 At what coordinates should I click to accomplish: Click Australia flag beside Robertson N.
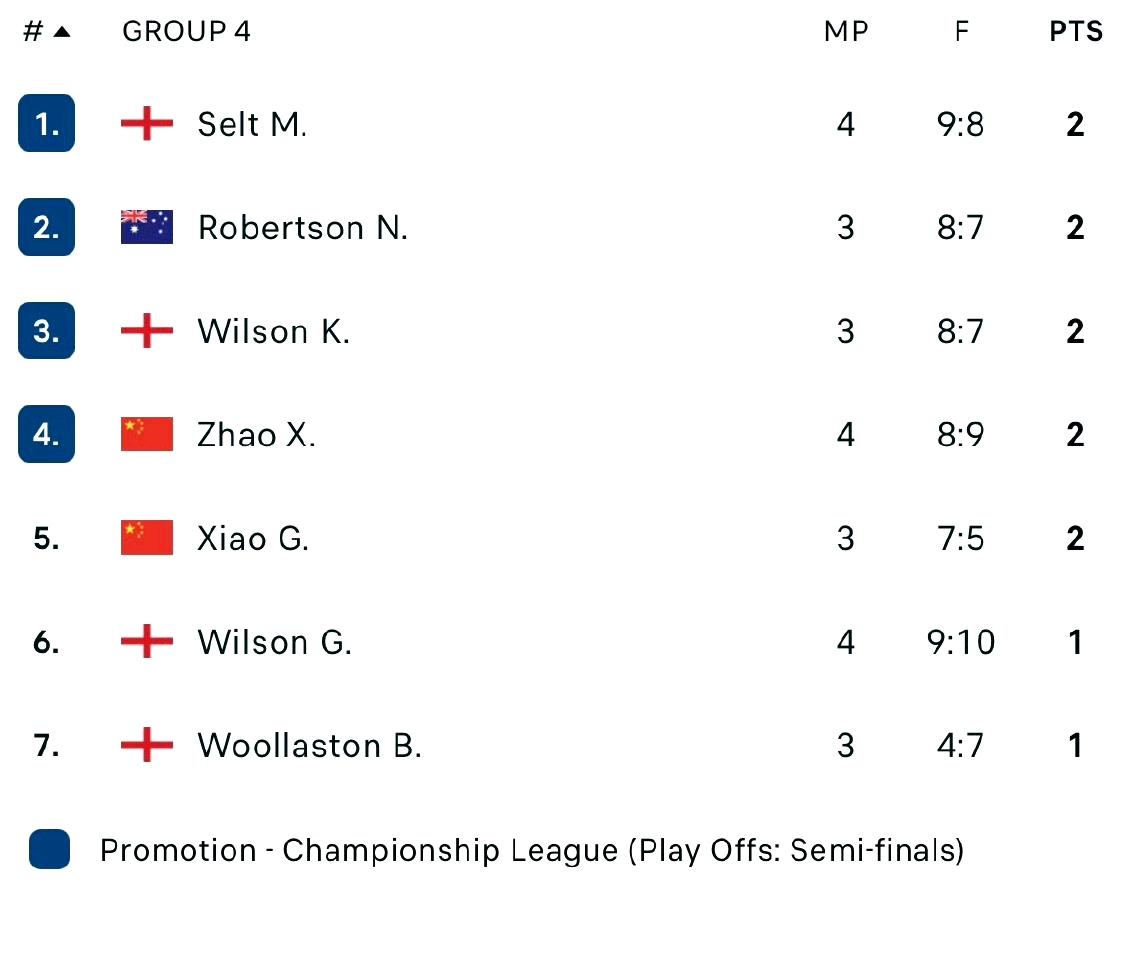(x=146, y=228)
